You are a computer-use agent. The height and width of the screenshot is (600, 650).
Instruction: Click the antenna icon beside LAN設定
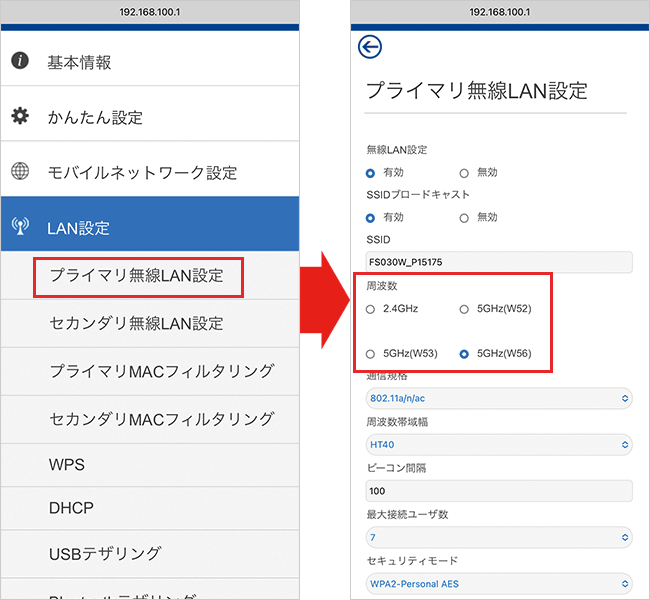(20, 227)
